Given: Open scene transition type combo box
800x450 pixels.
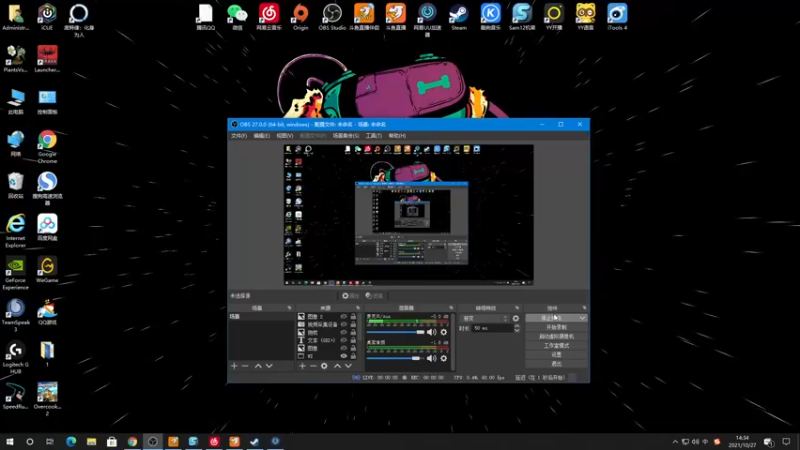Looking at the screenshot, I should tap(484, 318).
